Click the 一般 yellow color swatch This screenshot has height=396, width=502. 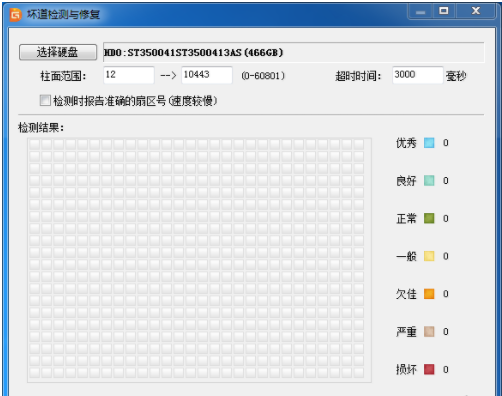(x=429, y=256)
